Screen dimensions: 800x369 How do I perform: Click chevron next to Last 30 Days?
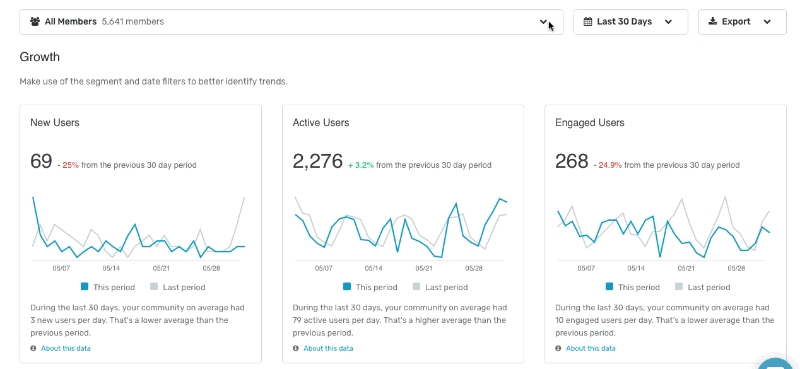pyautogui.click(x=668, y=22)
